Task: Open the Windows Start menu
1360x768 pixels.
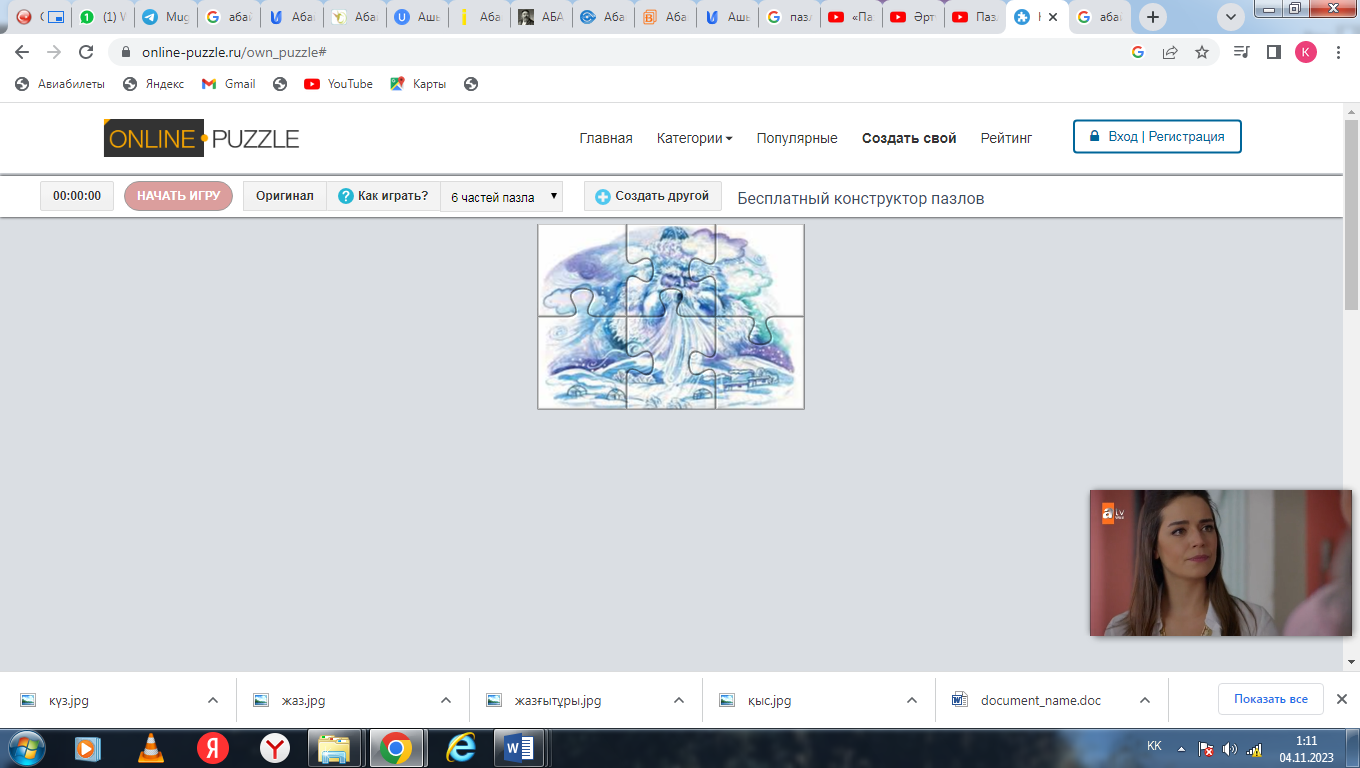Action: (26, 748)
